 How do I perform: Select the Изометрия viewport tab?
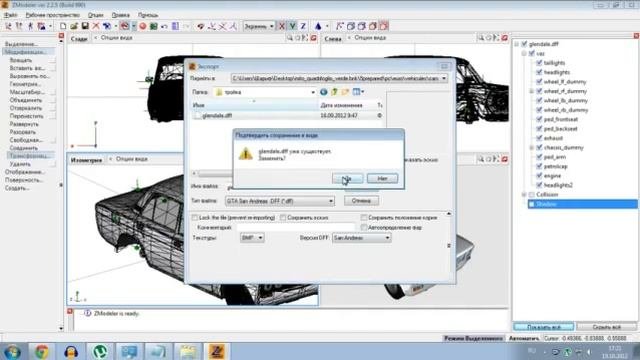[x=87, y=160]
